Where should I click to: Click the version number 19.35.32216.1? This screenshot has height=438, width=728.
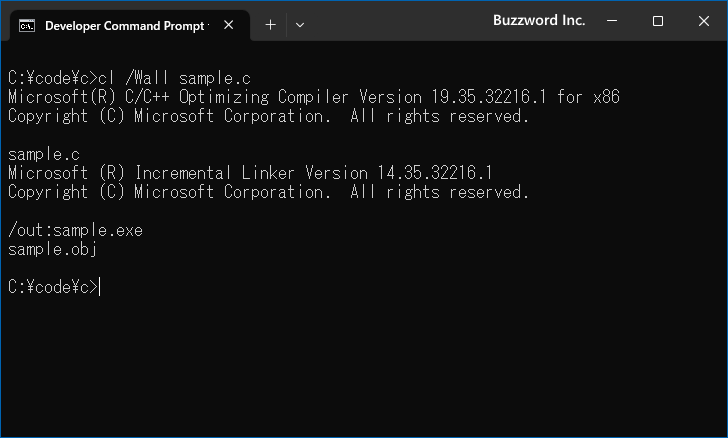(x=489, y=97)
